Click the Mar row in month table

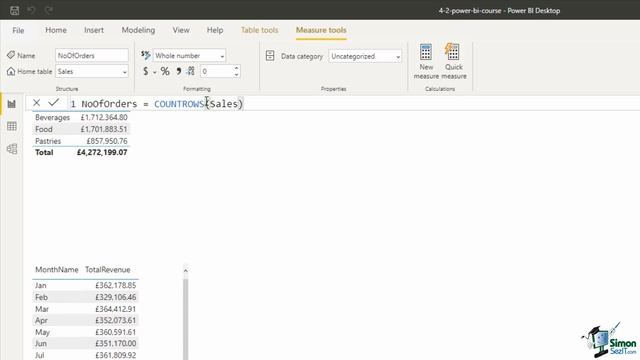pos(86,309)
